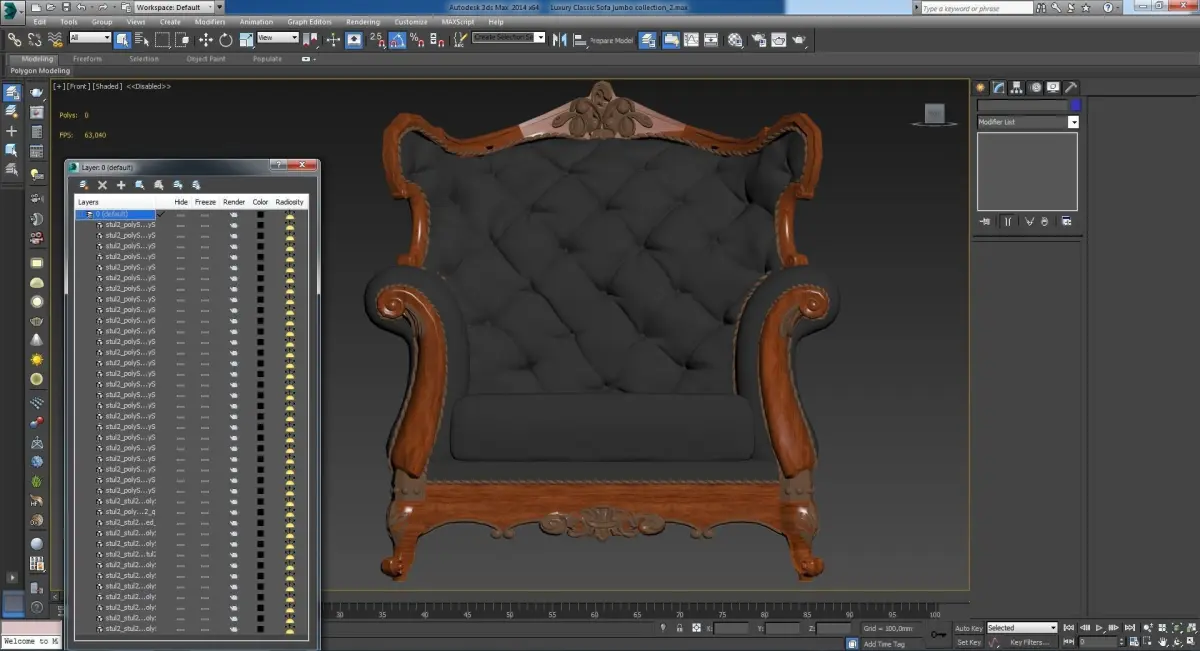Click the Undo arrow in quick access toolbar
The image size is (1200, 651).
80,7
